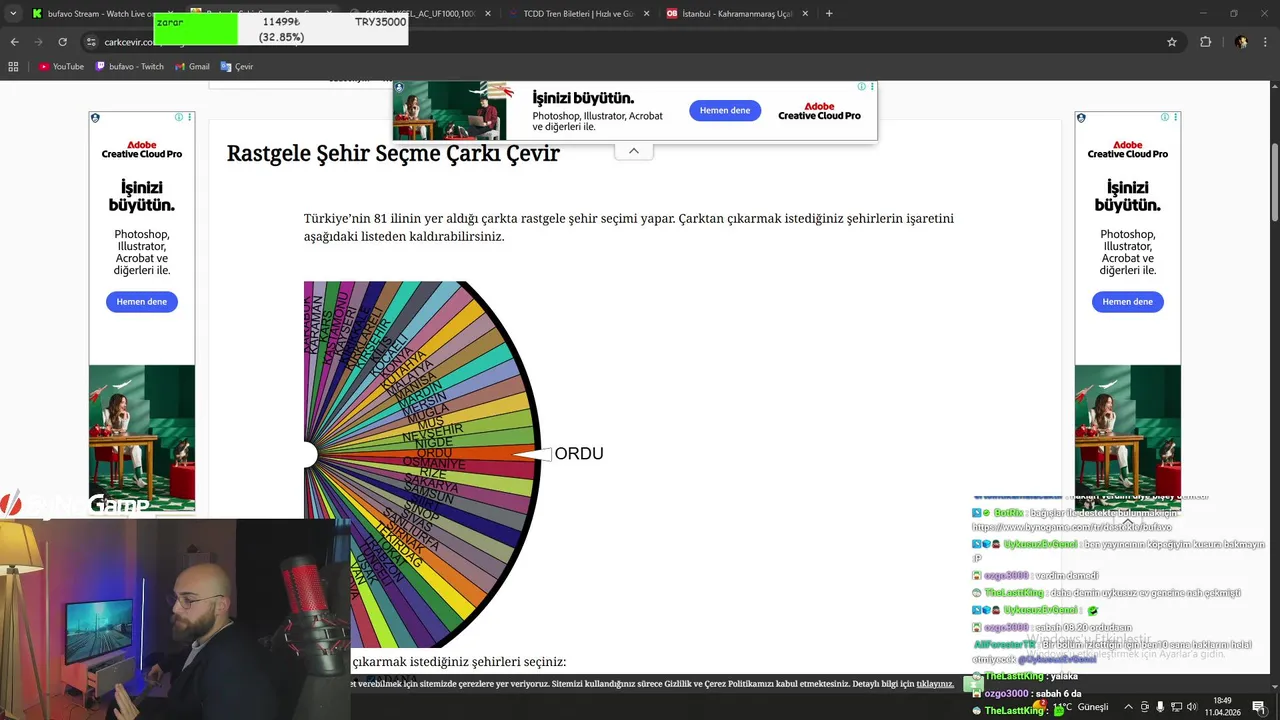Bookmark this page with the star

click(1172, 42)
